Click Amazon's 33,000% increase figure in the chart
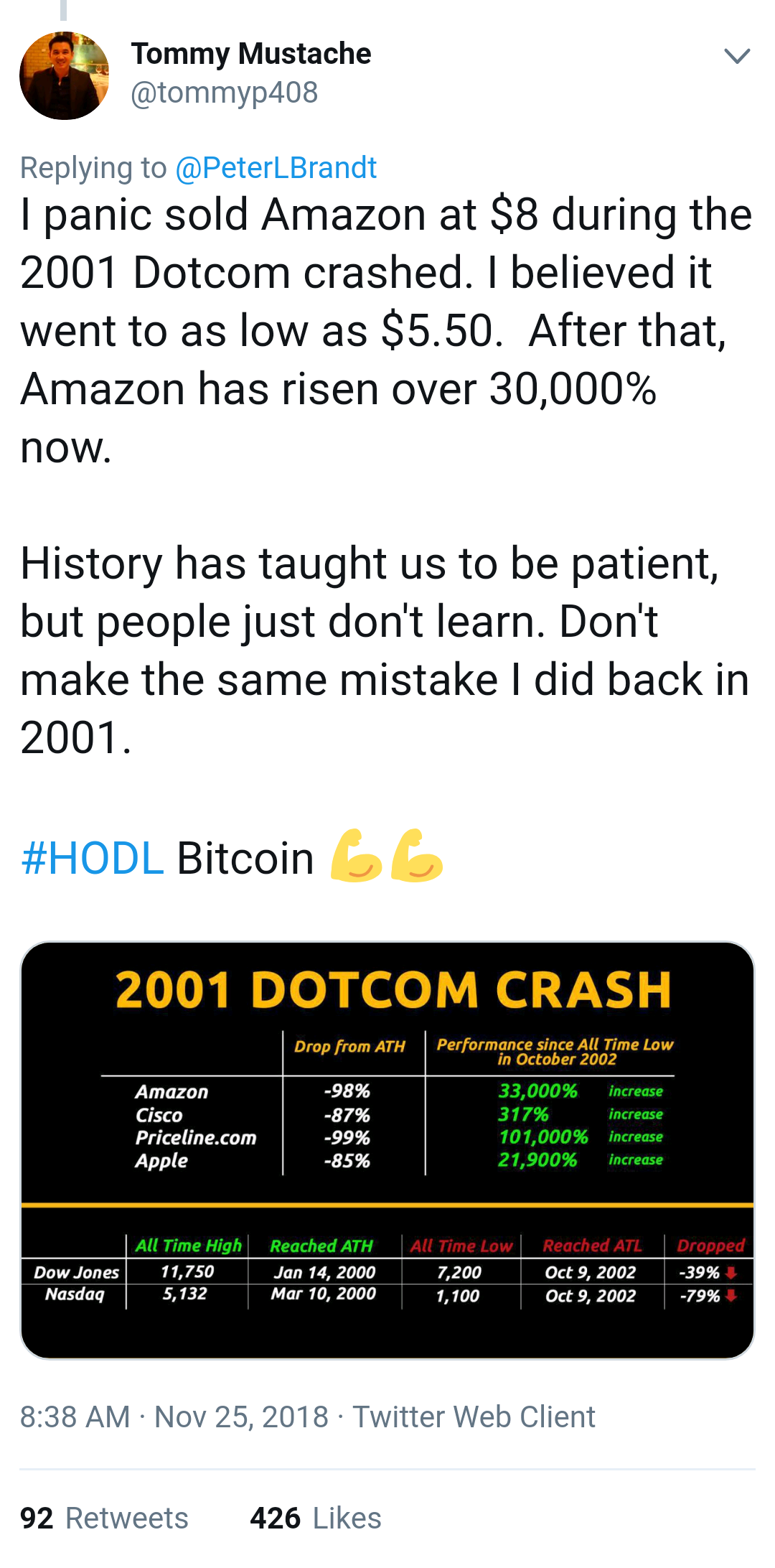 pos(538,1091)
